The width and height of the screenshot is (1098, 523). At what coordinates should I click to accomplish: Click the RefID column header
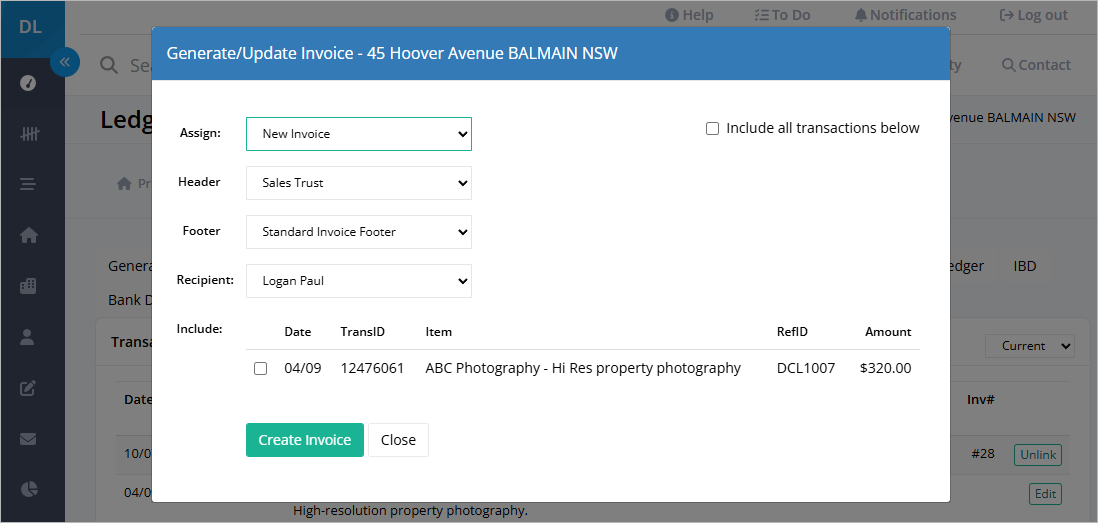coord(792,332)
